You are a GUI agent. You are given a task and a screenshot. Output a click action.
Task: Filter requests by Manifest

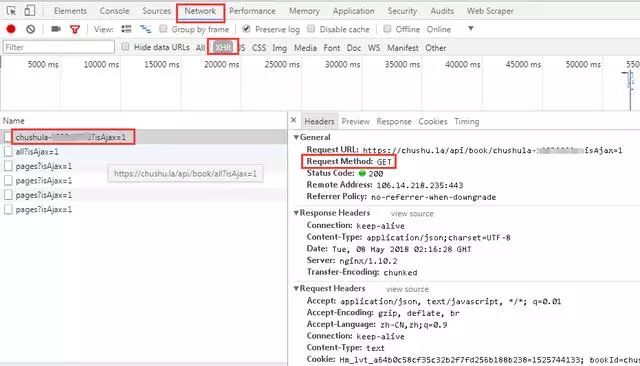403,48
